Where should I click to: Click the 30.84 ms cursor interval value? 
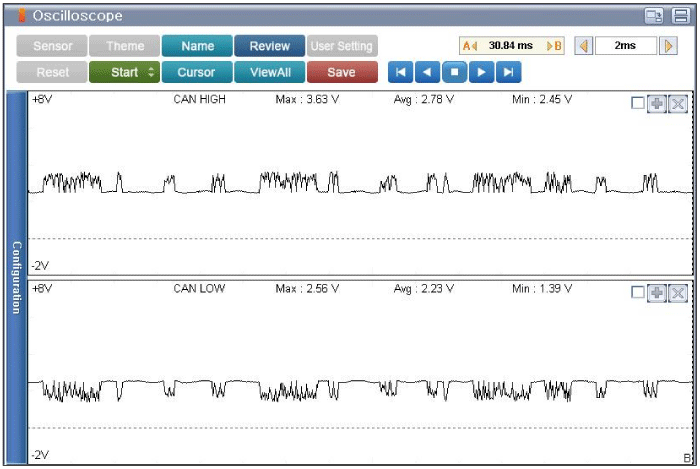point(511,46)
